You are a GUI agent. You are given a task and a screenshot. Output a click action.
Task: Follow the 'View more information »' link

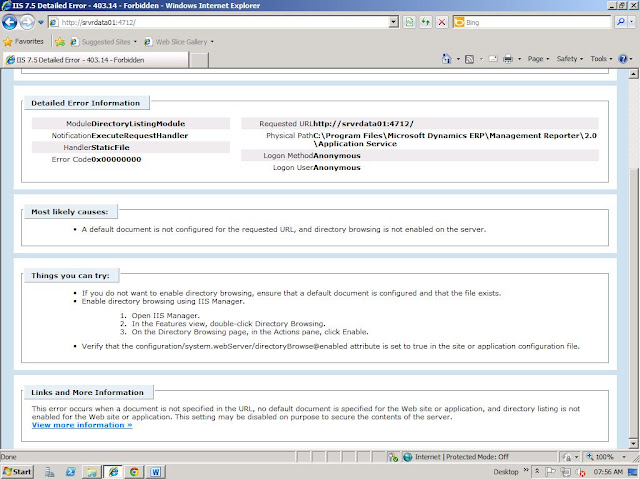(x=82, y=425)
